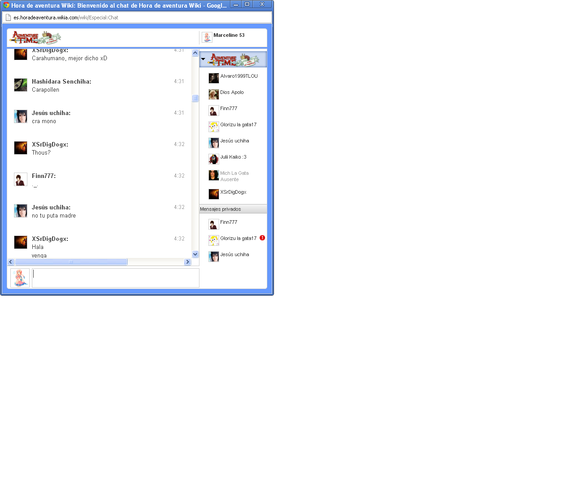This screenshot has width=575, height=480.
Task: Click the Finn777 username in chat message
Action: point(44,176)
